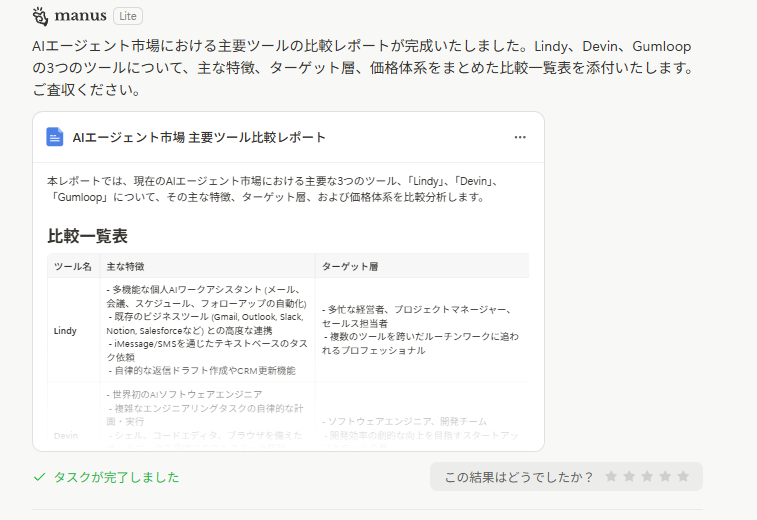Click the report intro paragraph starting 本レポートでは

tap(273, 189)
